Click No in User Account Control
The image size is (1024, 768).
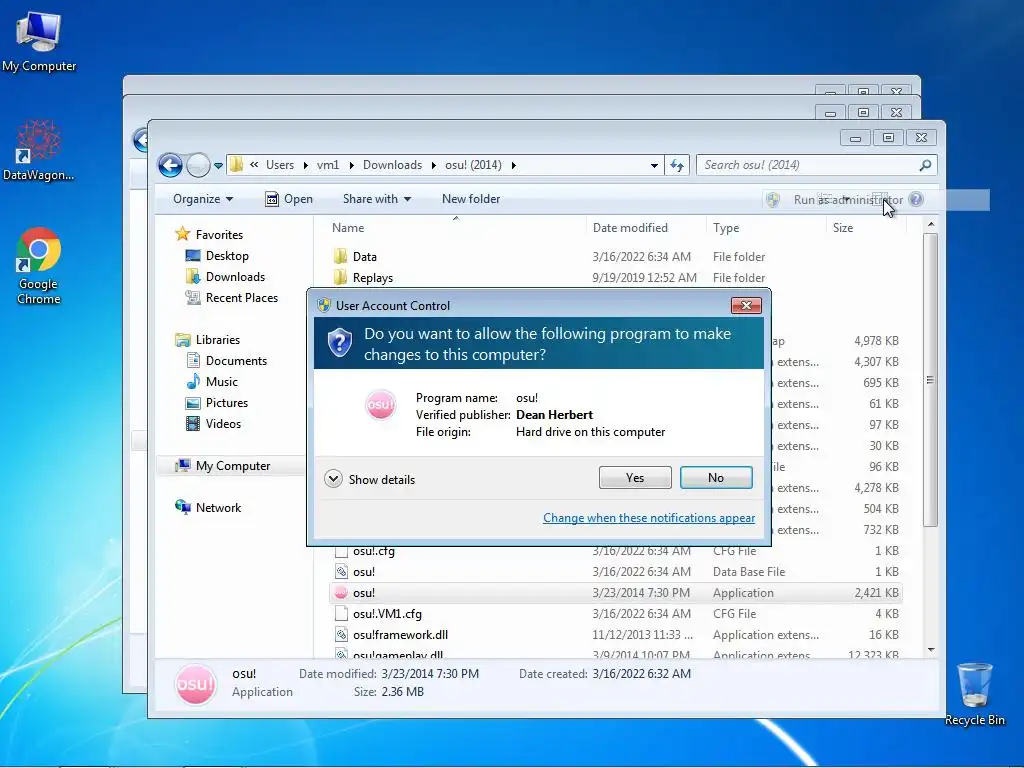716,477
